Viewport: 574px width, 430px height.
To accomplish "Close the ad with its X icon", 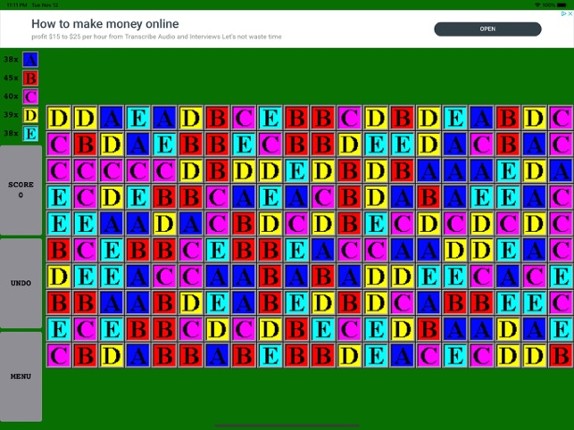I will 570,14.
